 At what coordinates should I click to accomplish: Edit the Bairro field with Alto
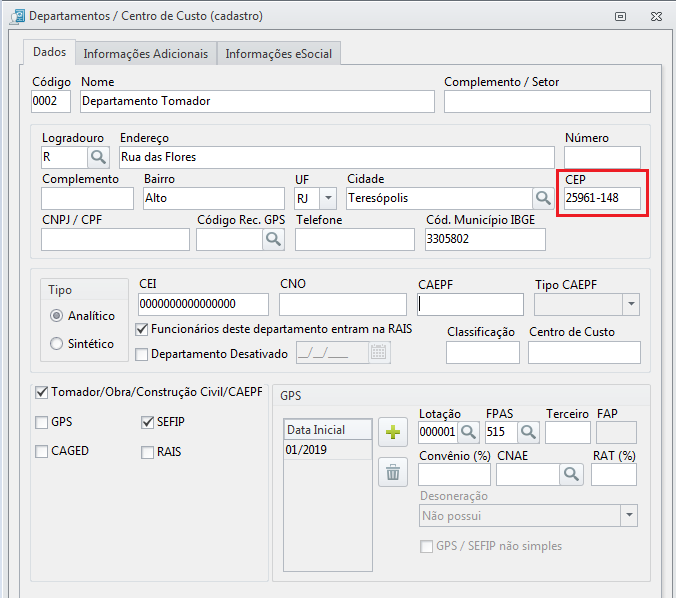[214, 198]
